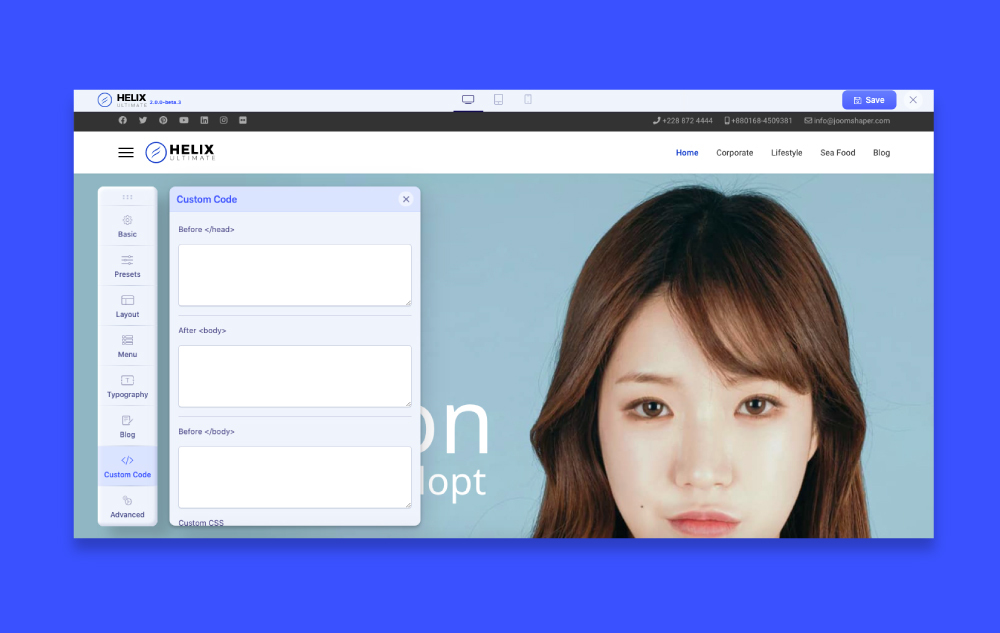The height and width of the screenshot is (633, 1000).
Task: Open Blog settings in sidebar
Action: click(128, 427)
